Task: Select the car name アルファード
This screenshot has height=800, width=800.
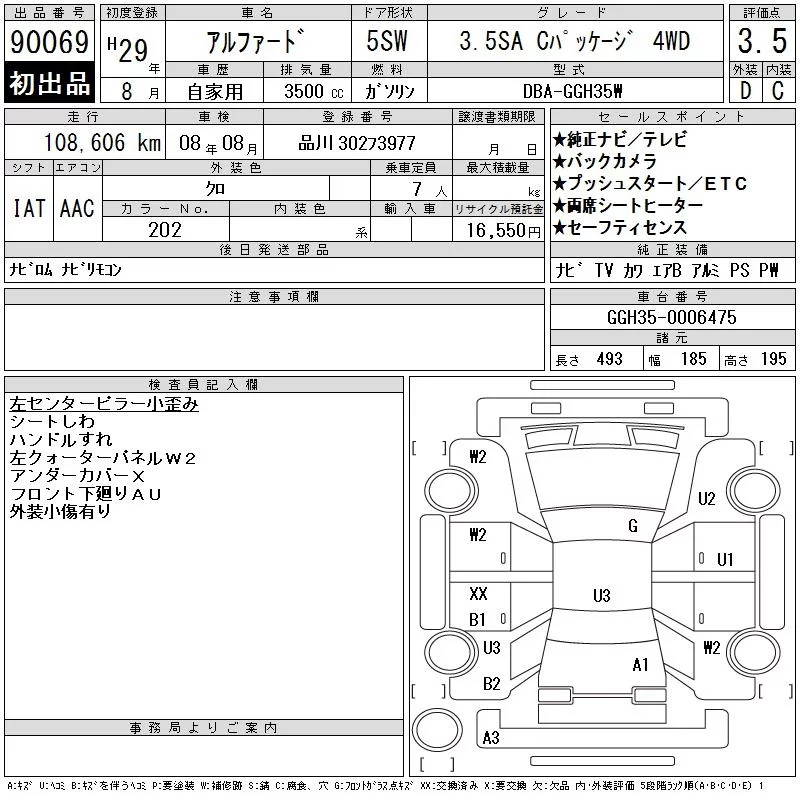Action: tap(255, 42)
